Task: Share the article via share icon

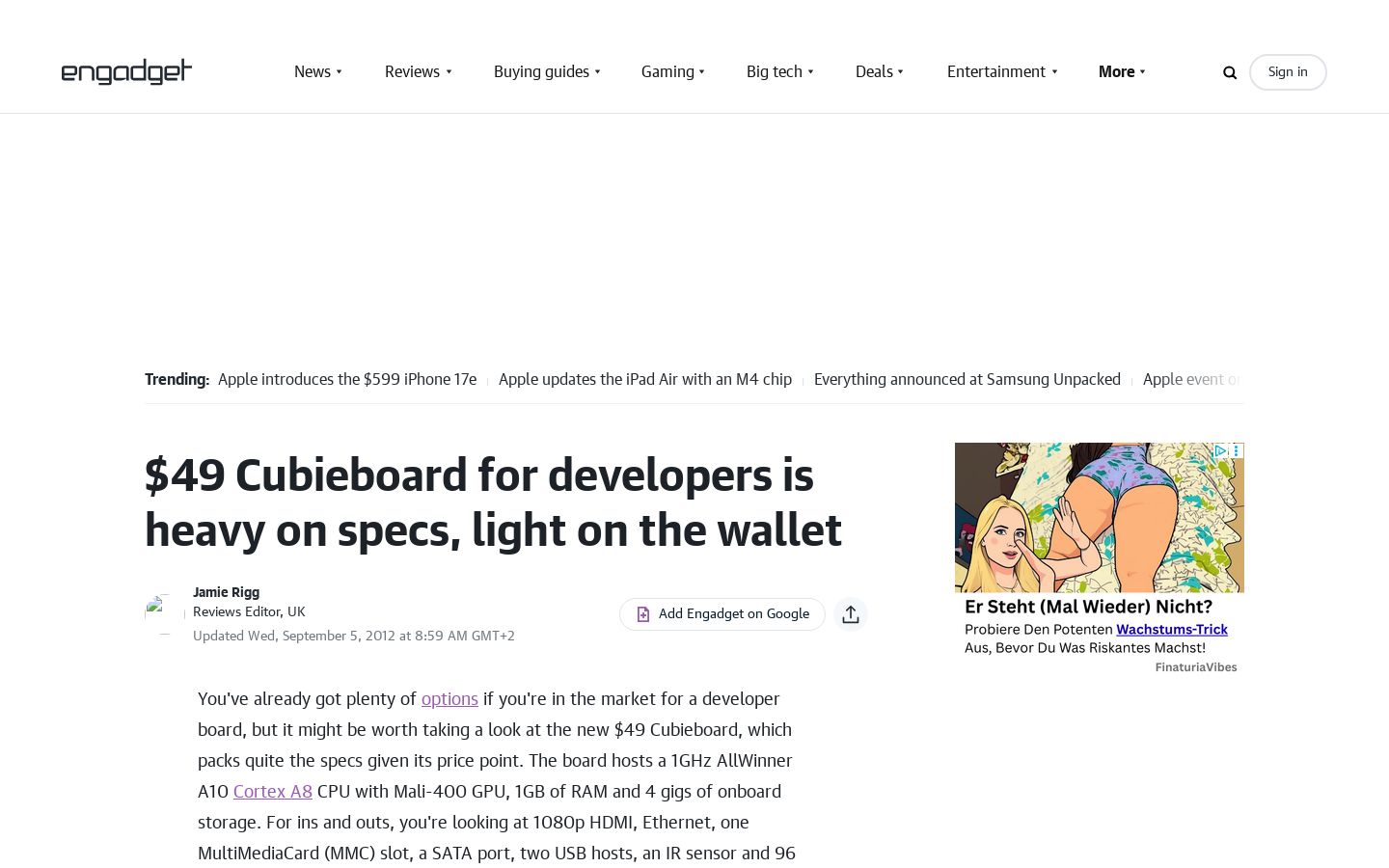Action: pyautogui.click(x=851, y=614)
